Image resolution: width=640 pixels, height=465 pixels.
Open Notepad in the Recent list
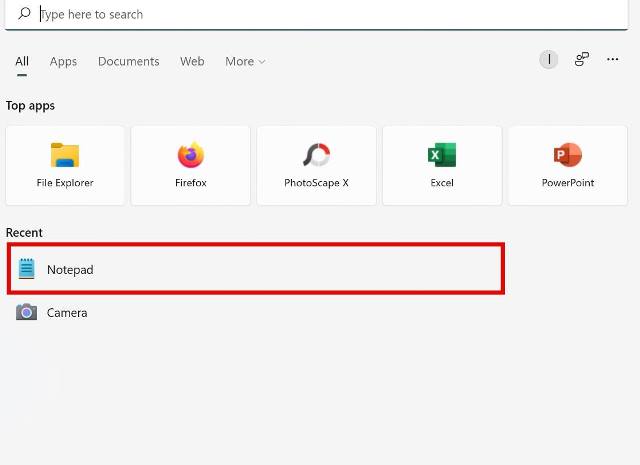pos(256,269)
